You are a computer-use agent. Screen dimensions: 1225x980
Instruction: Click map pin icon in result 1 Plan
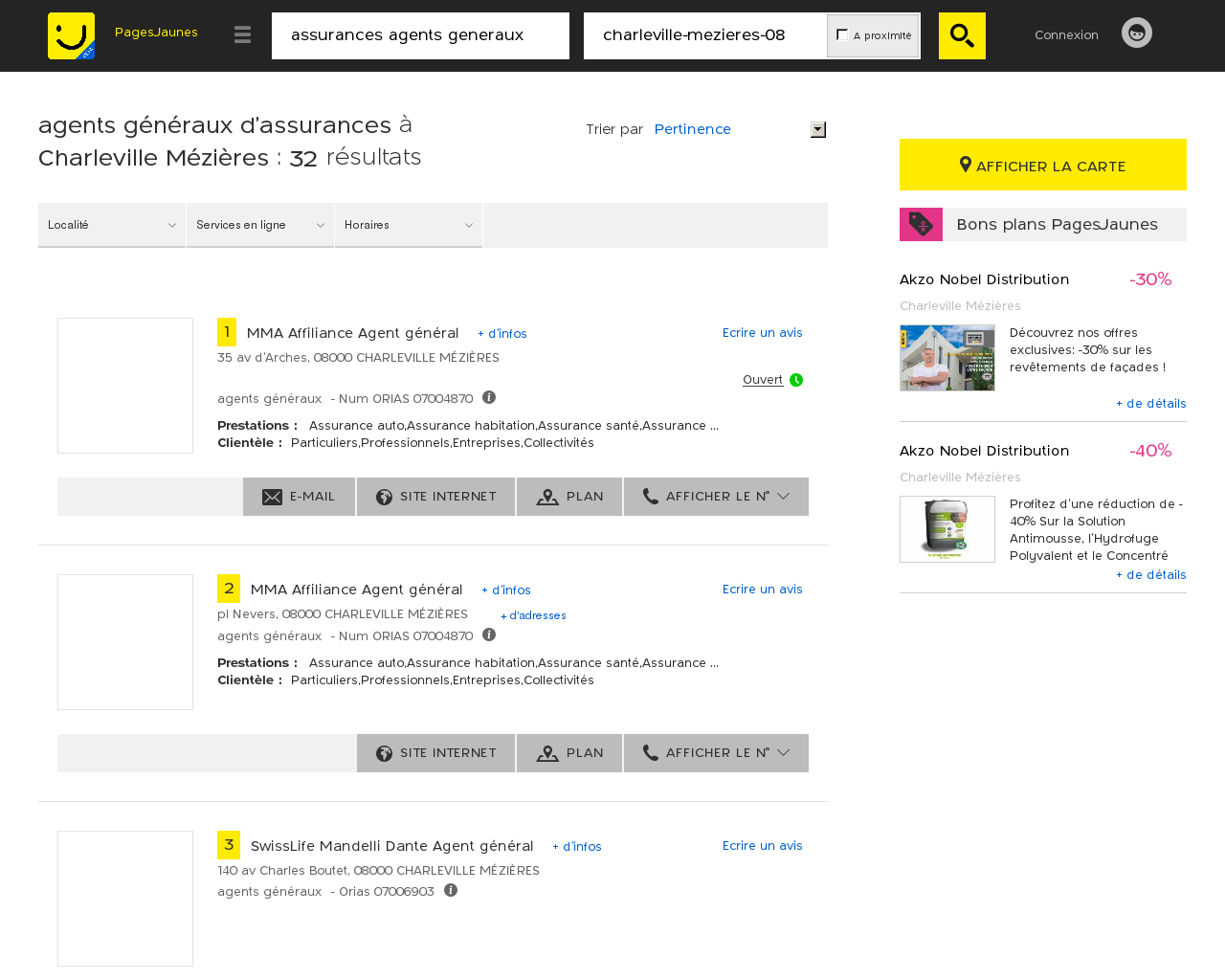[547, 497]
